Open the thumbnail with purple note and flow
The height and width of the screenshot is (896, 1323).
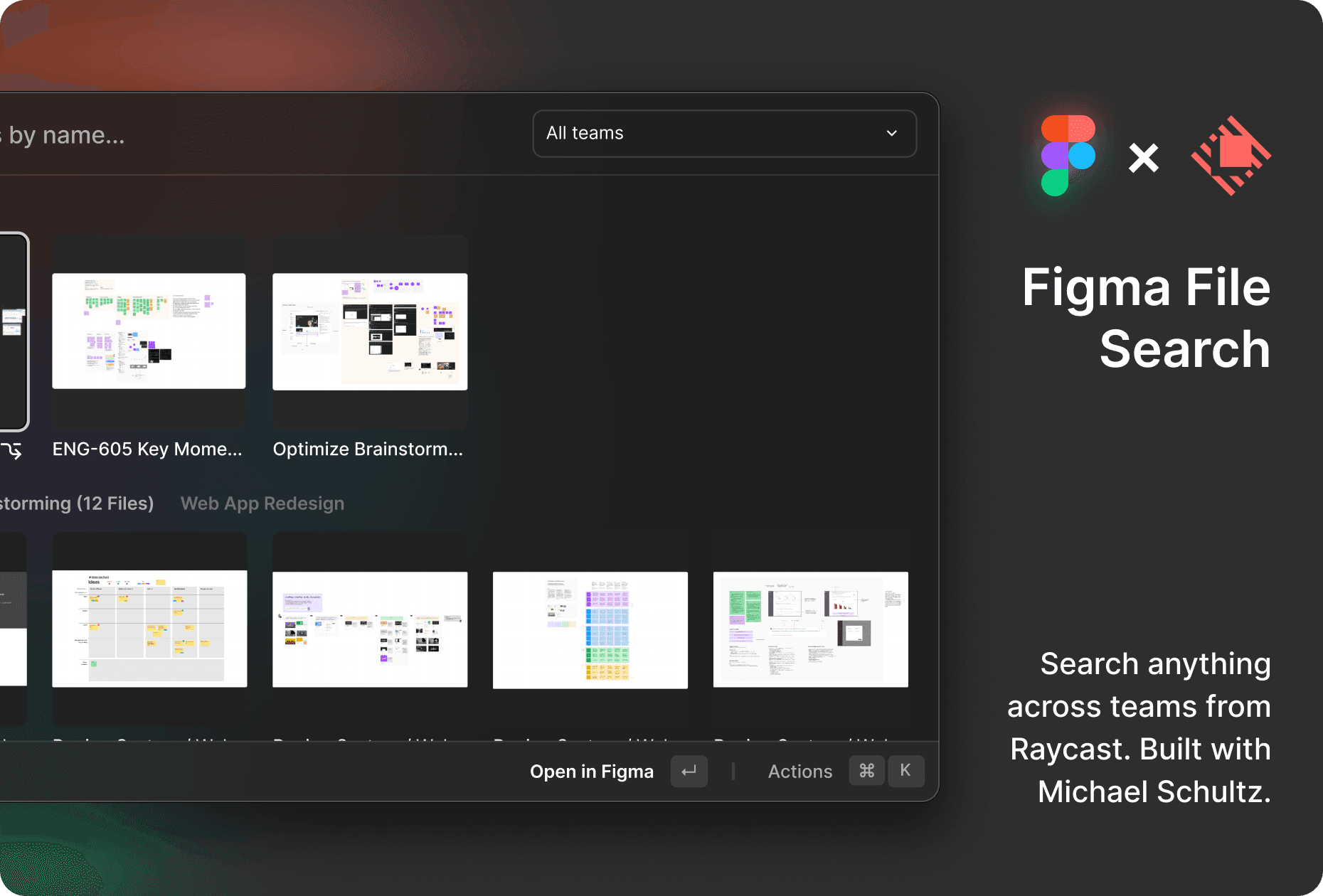[370, 629]
